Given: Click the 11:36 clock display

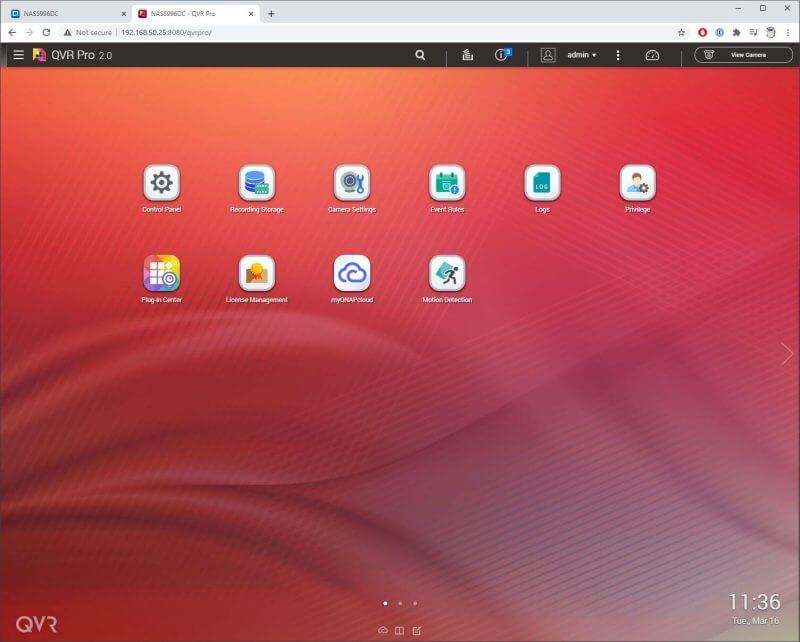Looking at the screenshot, I should point(754,602).
